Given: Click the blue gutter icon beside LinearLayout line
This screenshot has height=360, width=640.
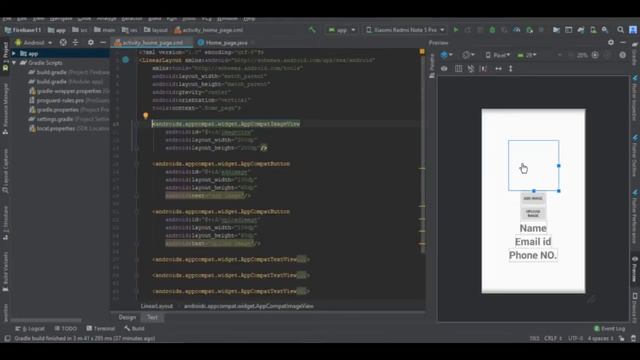Looking at the screenshot, I should [x=126, y=60].
